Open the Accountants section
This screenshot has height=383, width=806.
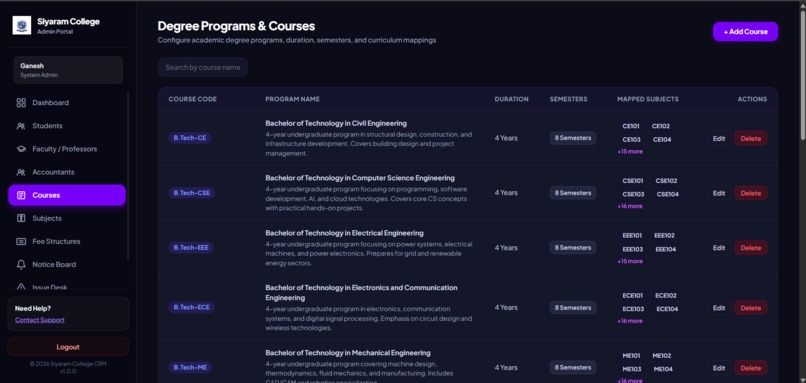[x=67, y=172]
